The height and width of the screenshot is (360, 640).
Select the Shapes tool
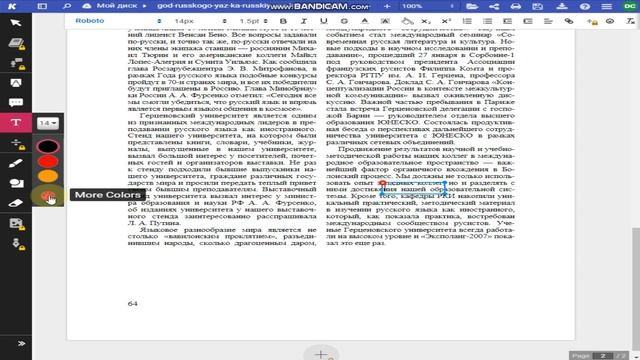point(16,183)
